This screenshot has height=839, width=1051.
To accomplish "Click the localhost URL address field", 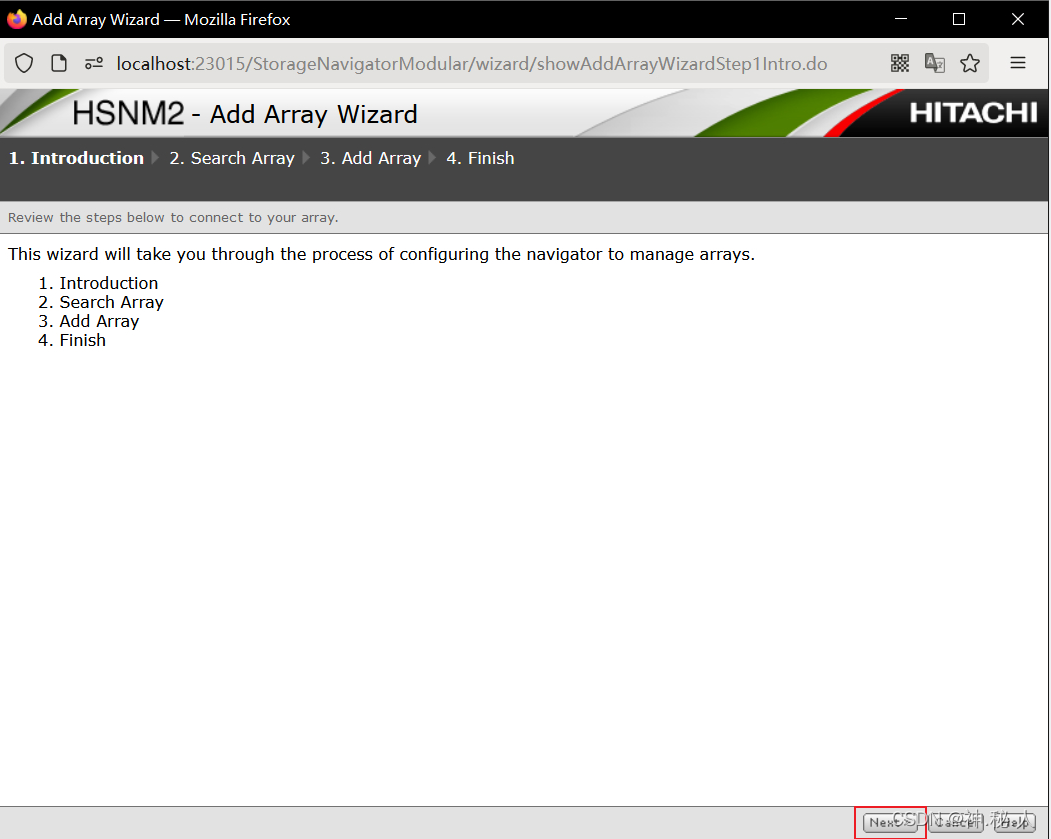I will tap(471, 63).
